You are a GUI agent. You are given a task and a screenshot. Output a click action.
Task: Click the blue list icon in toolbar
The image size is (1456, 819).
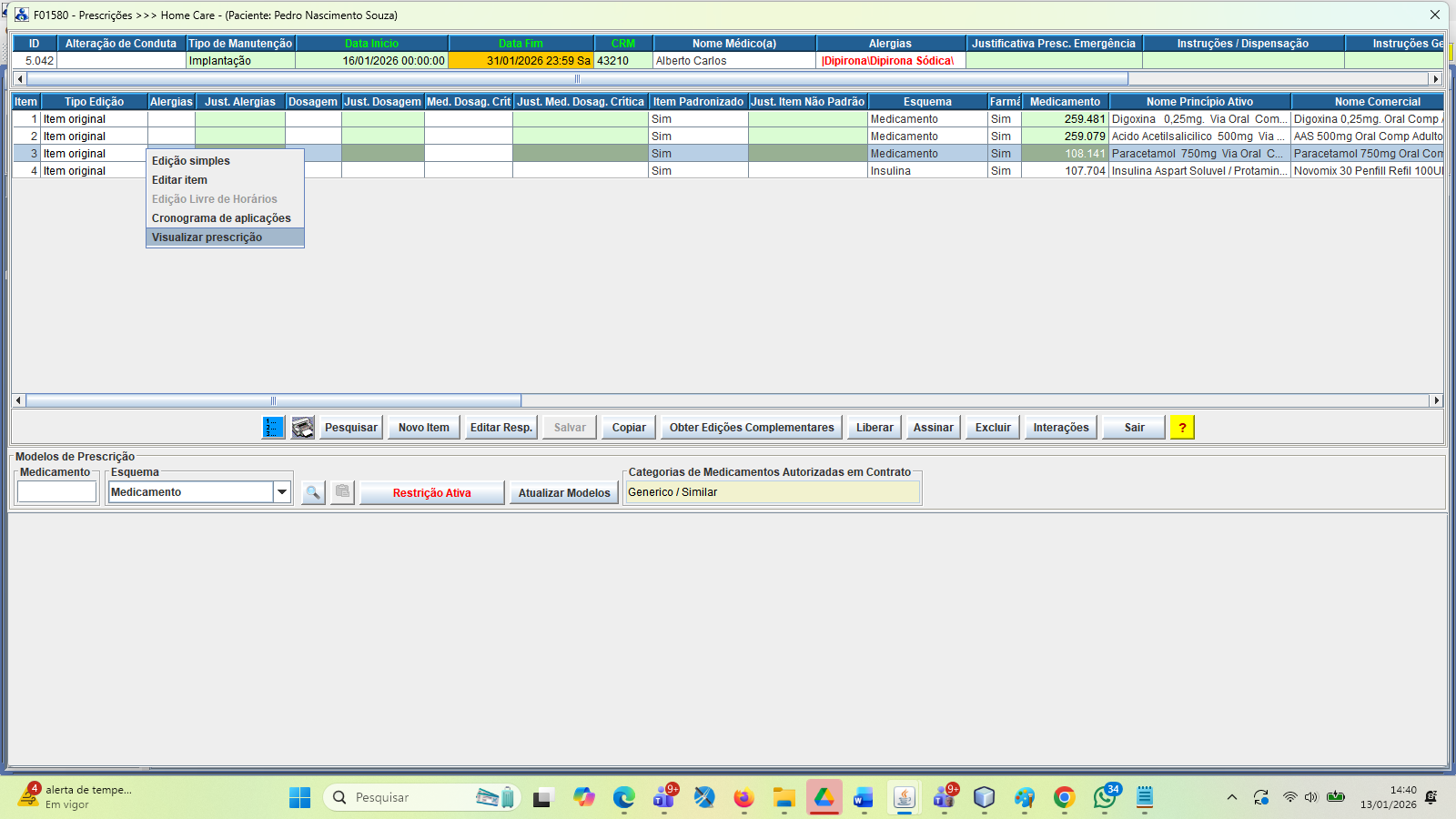tap(273, 428)
